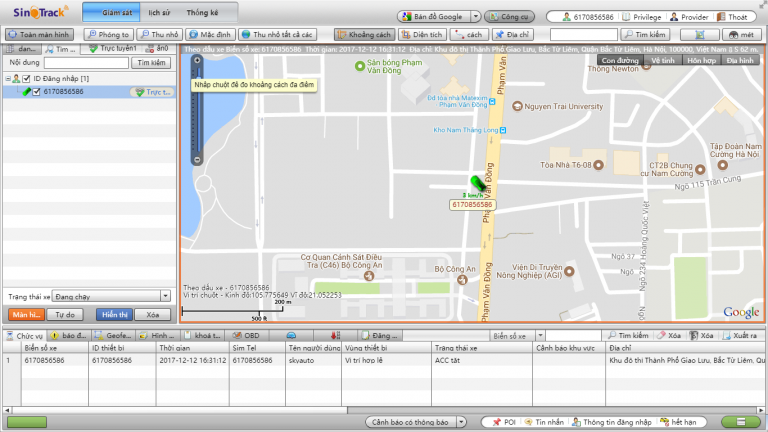Select the Khoảng cách distance measuring tool
The image size is (768, 432).
[363, 34]
